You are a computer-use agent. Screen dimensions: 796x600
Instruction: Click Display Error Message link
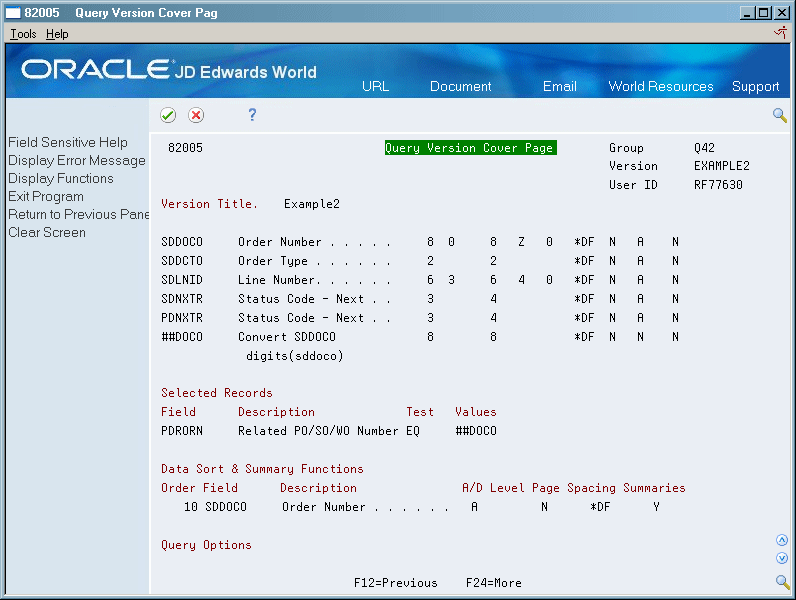tap(77, 161)
